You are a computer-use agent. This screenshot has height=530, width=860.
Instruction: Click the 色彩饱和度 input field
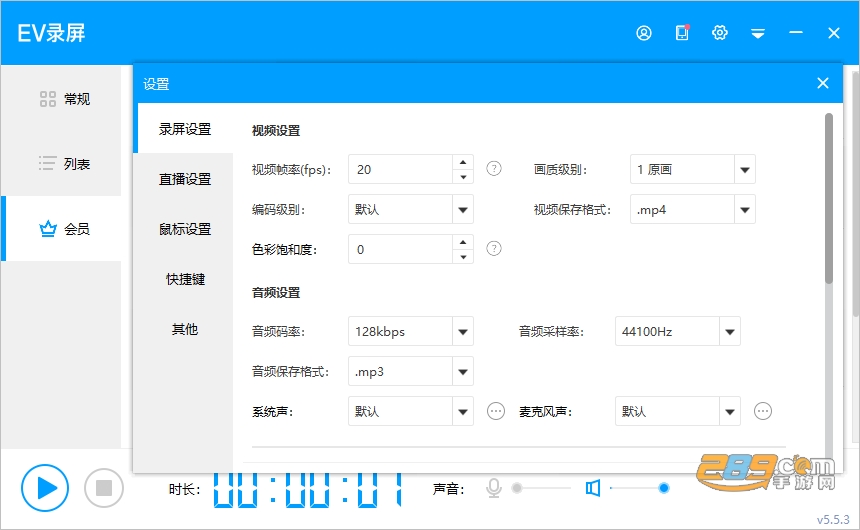(x=400, y=249)
